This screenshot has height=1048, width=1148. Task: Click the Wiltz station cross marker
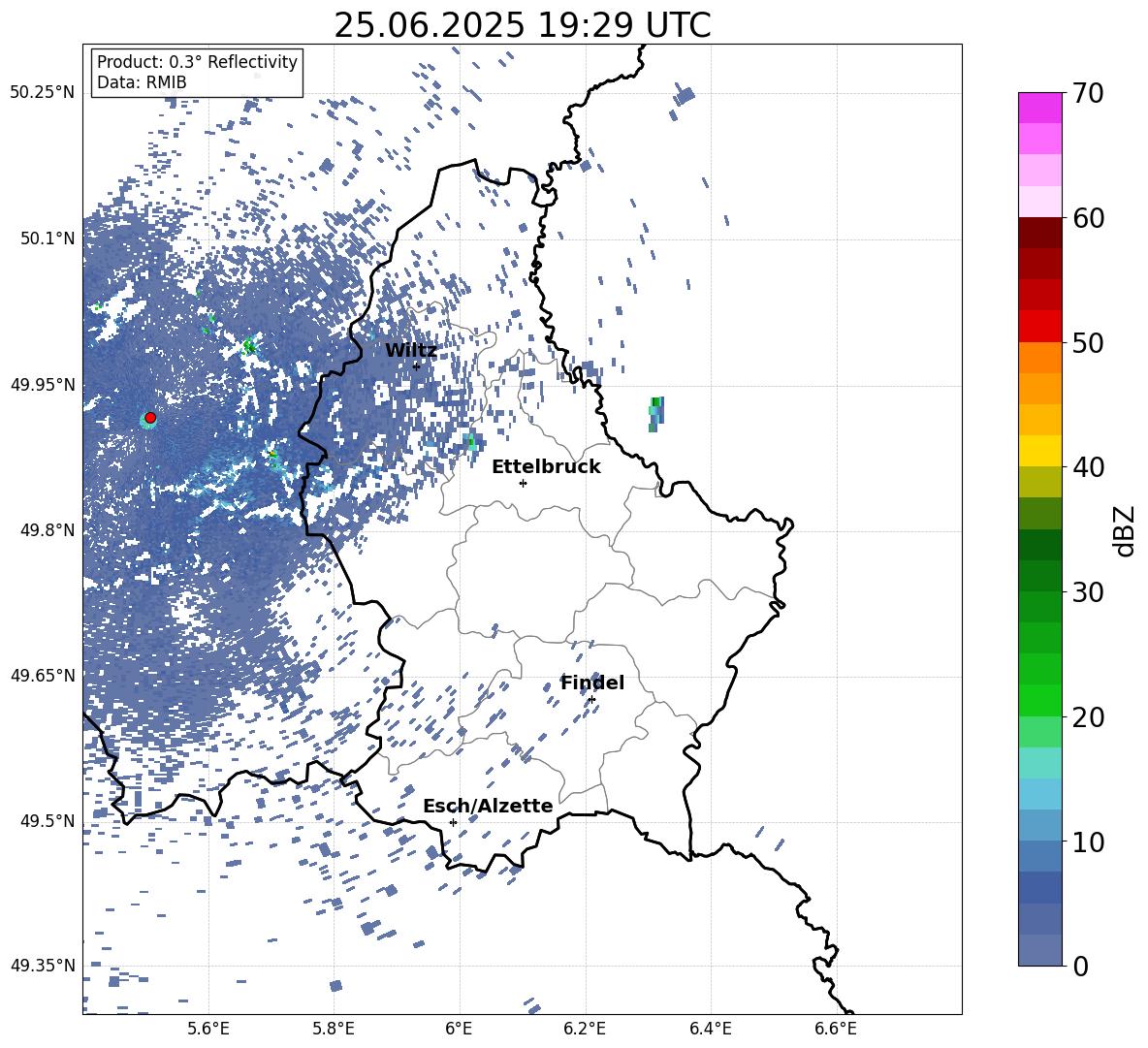(x=416, y=365)
